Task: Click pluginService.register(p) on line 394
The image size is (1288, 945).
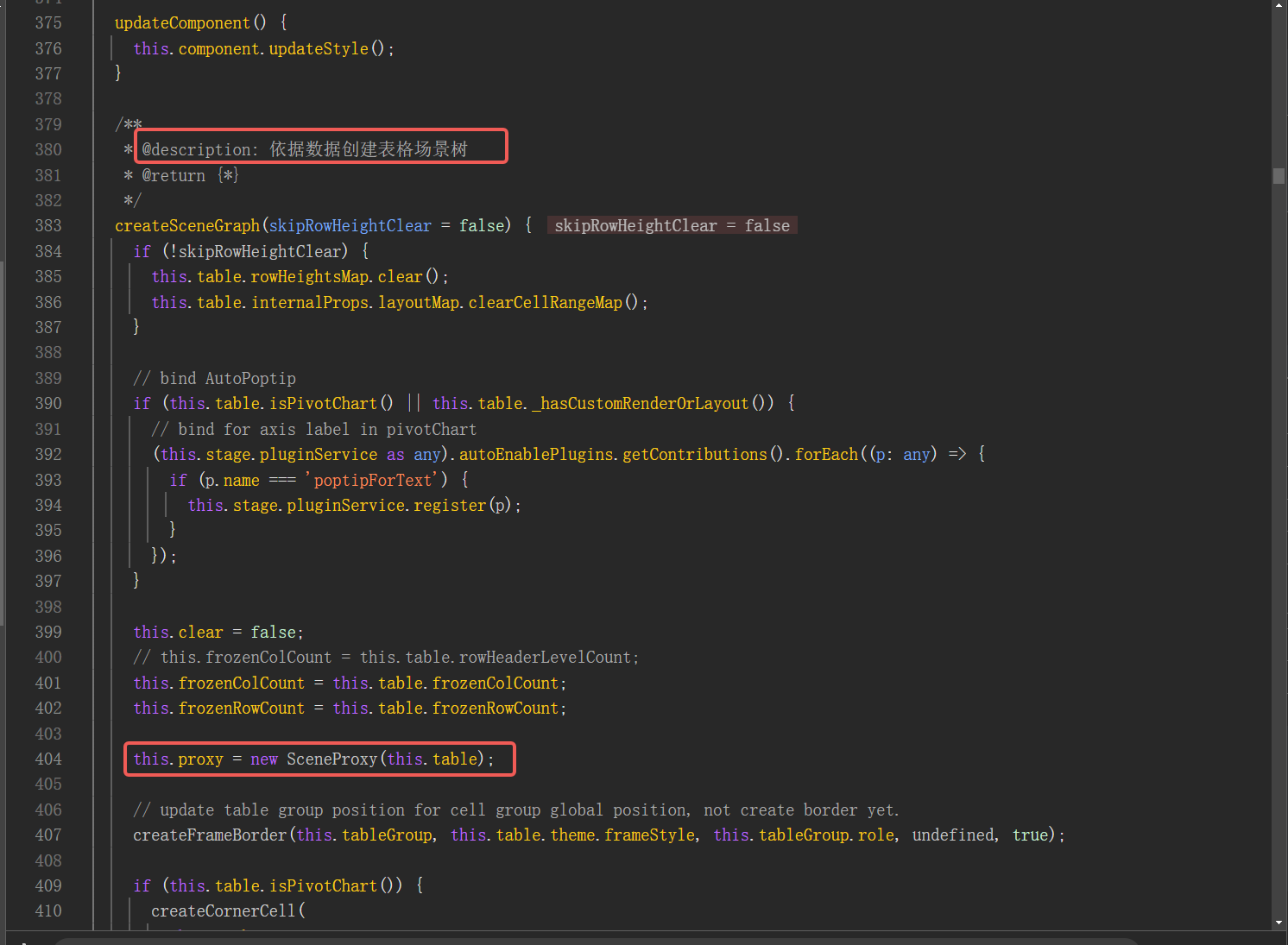Action: click(399, 506)
